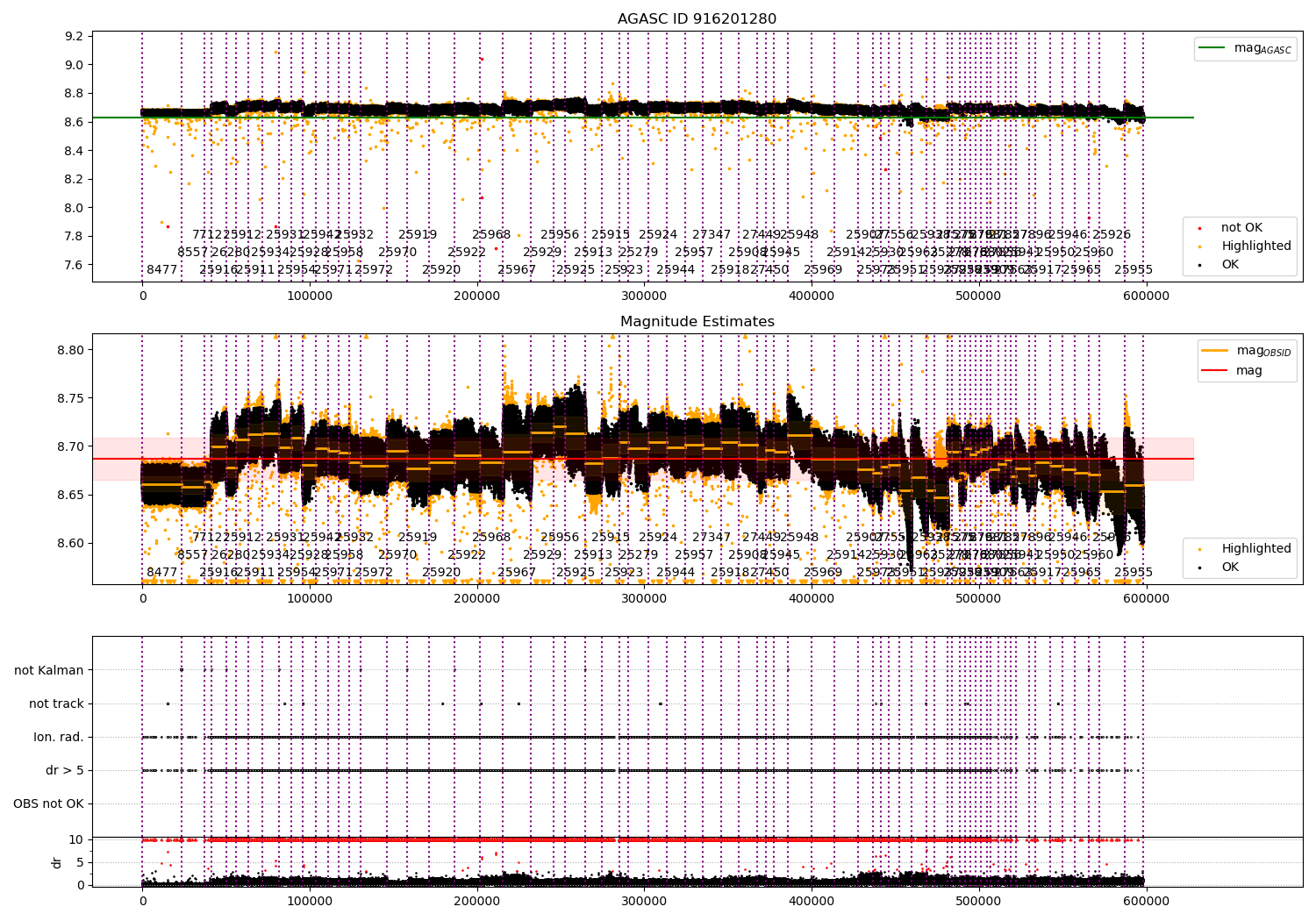The width and height of the screenshot is (1316, 921).
Task: Click x-tick '400000' under Magnitude Estimates plot
Action: [812, 599]
